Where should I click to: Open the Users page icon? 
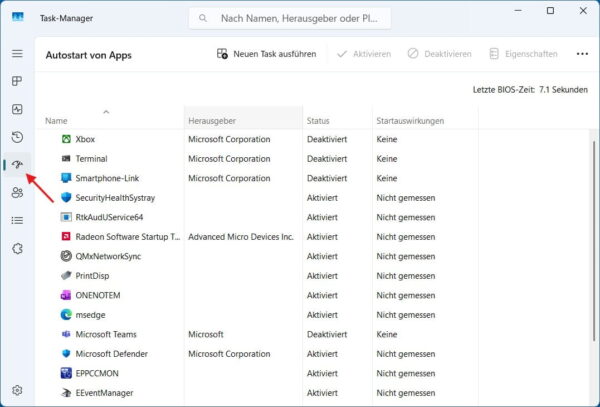[x=17, y=192]
